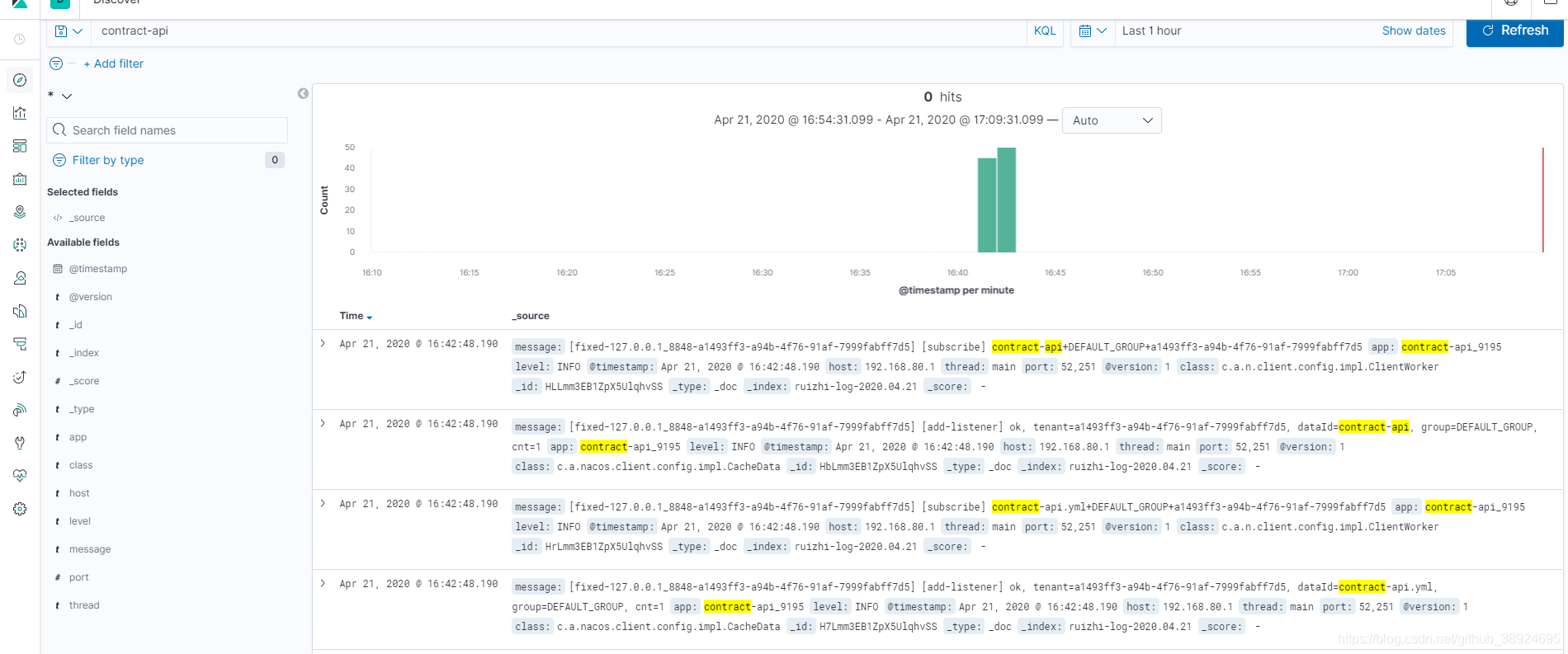Open Dev Tools icon in sidebar
The height and width of the screenshot is (654, 1568).
(20, 443)
